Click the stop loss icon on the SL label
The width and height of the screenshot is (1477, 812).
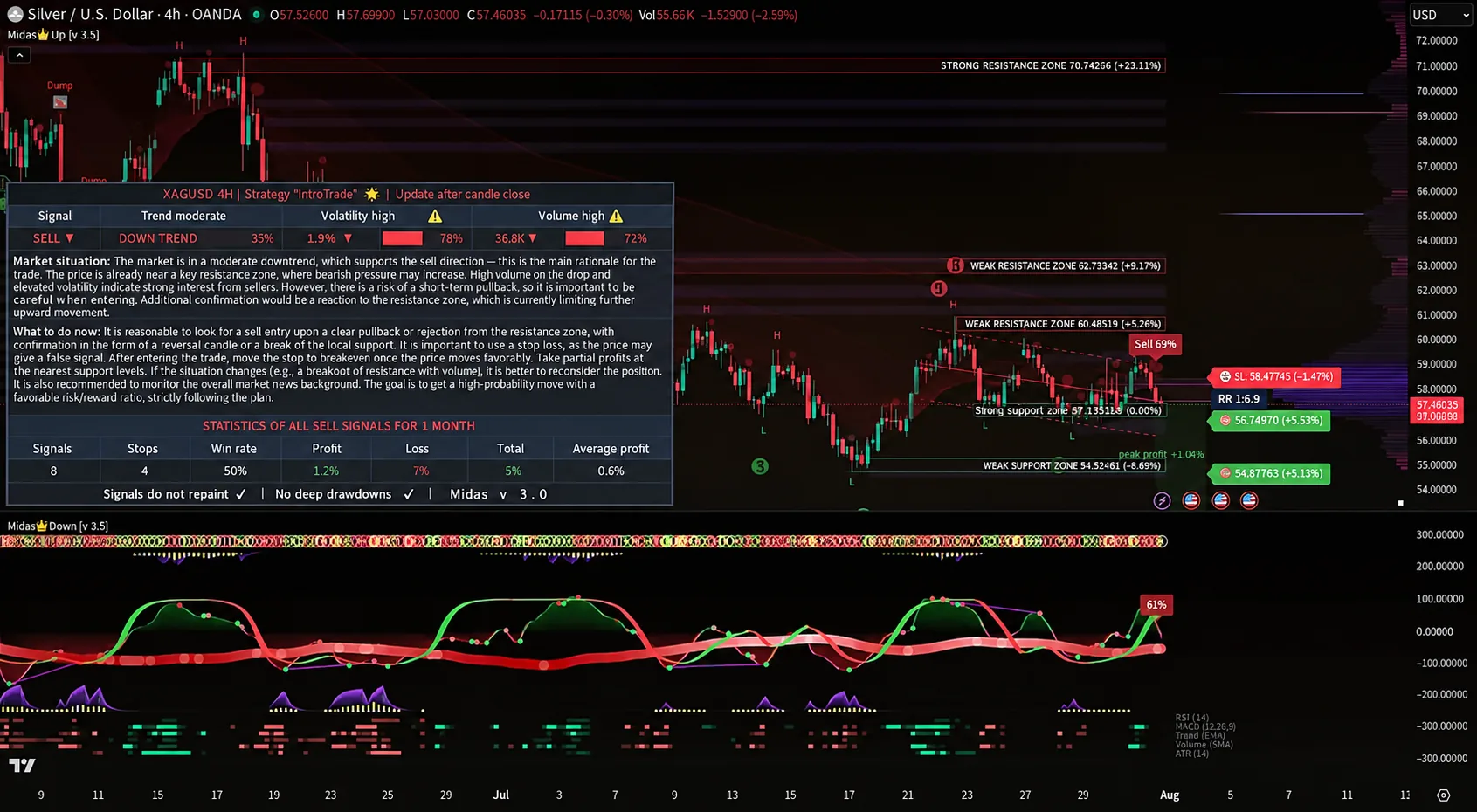(x=1225, y=376)
